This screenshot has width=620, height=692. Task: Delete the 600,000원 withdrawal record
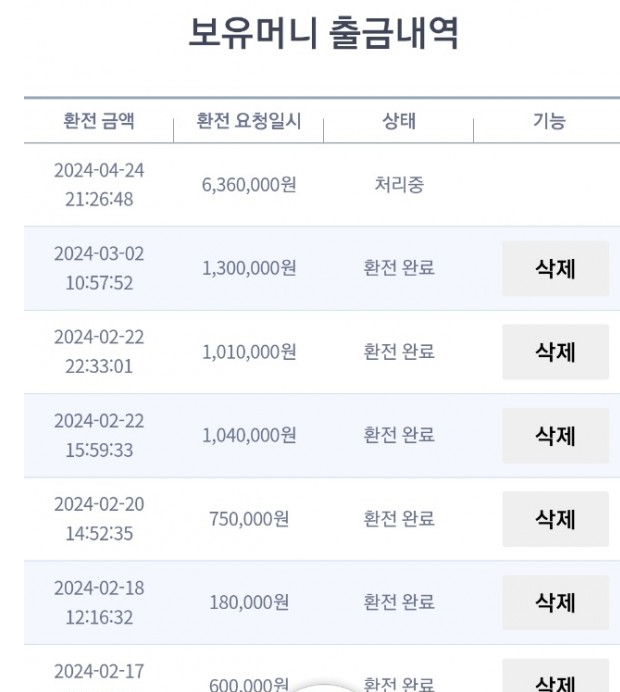coord(555,681)
